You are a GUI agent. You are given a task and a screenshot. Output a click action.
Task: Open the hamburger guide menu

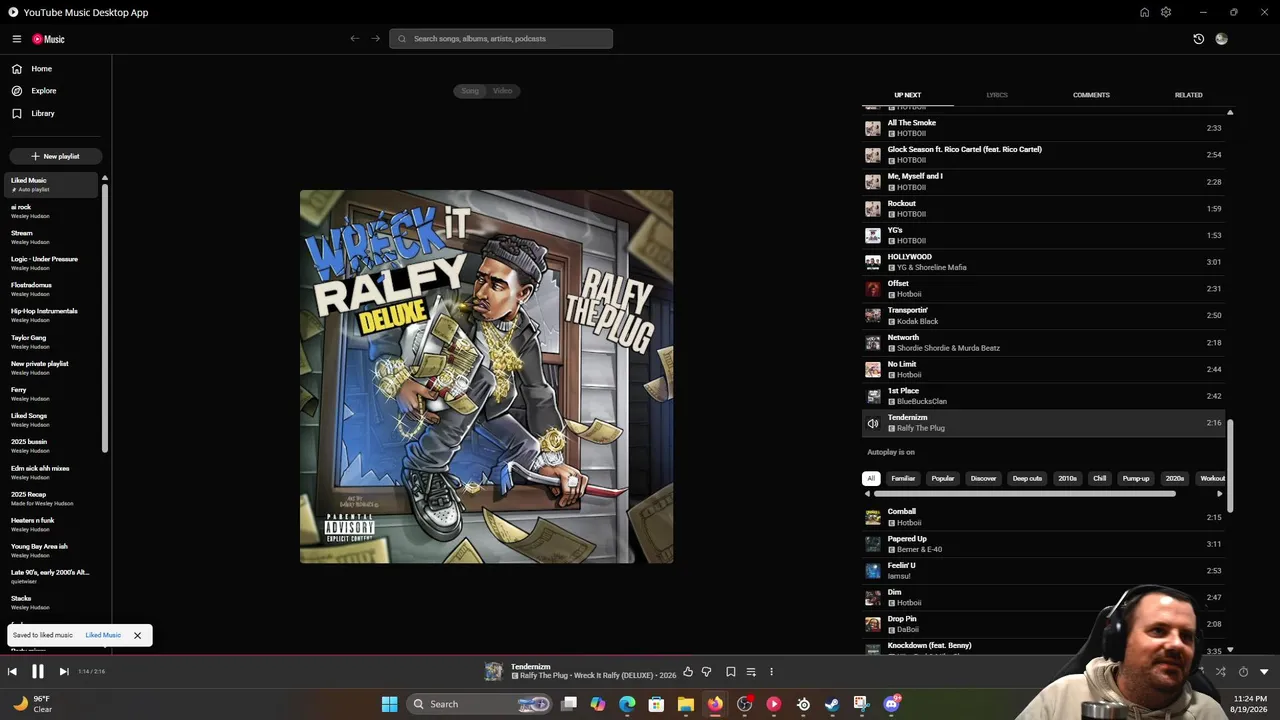(17, 39)
